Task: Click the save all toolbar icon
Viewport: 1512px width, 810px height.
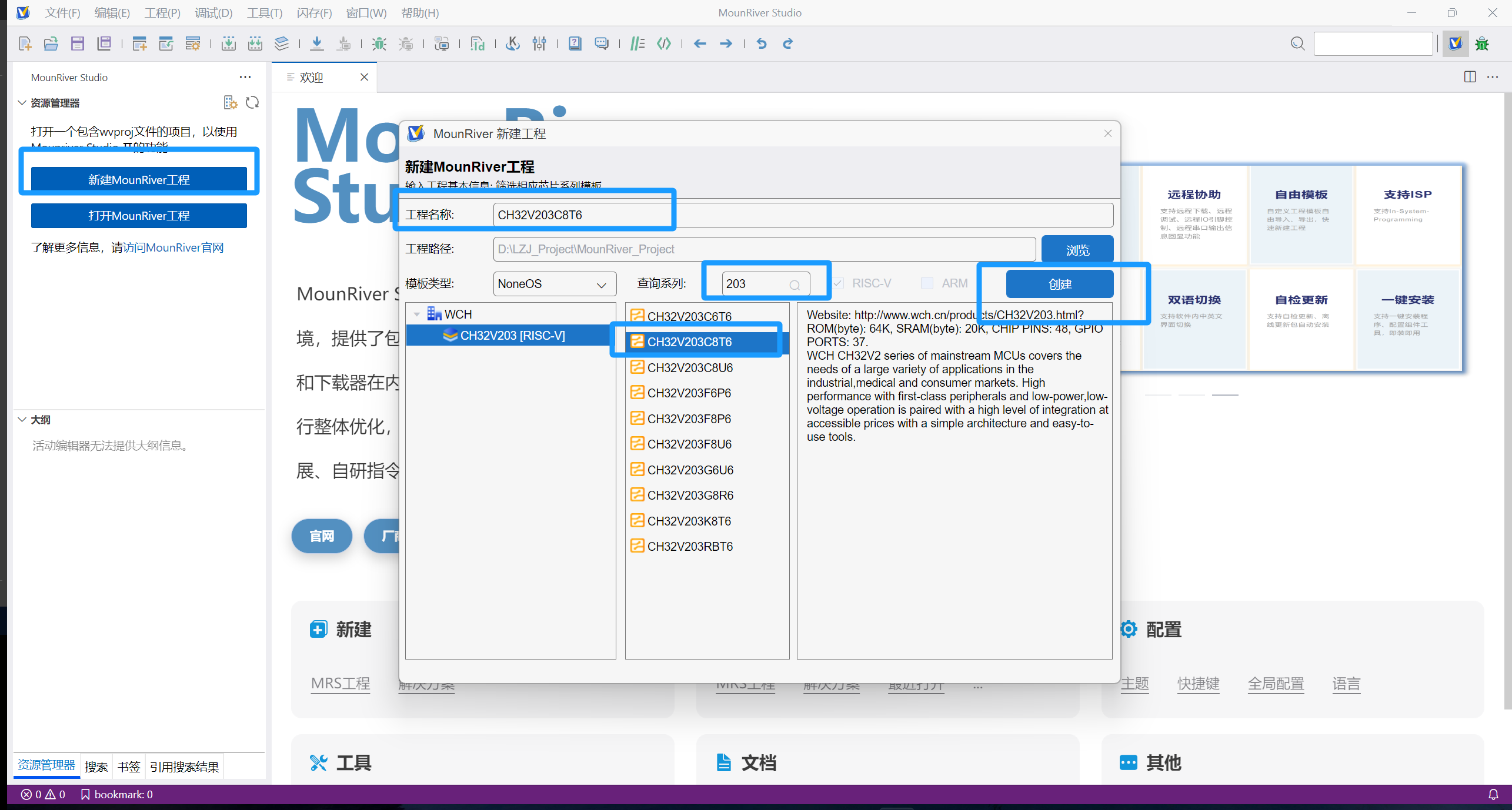Action: (104, 43)
